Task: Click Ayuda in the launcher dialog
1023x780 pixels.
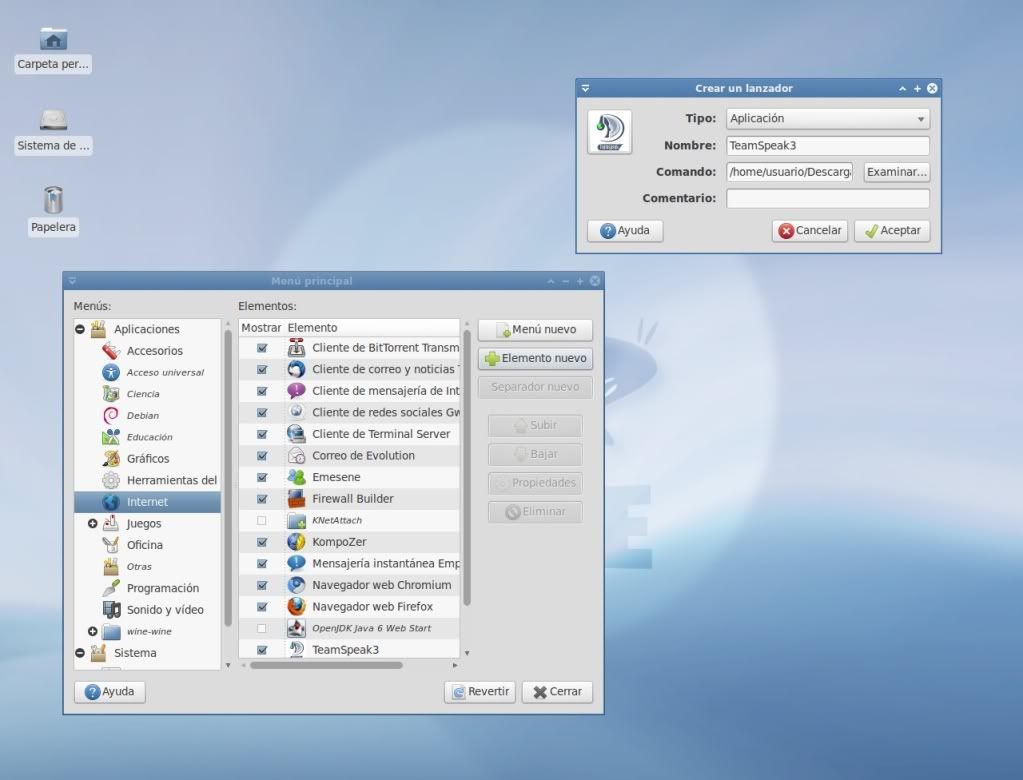Action: (x=625, y=230)
